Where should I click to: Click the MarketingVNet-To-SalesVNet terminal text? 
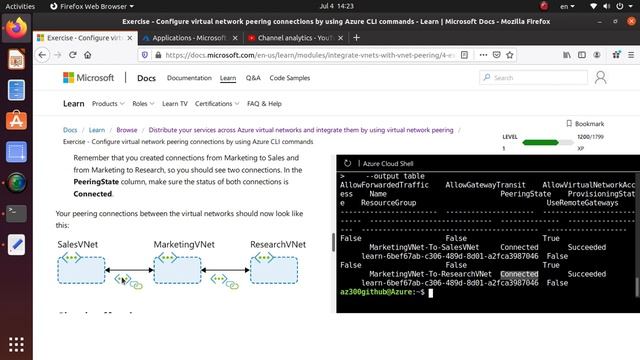point(424,247)
